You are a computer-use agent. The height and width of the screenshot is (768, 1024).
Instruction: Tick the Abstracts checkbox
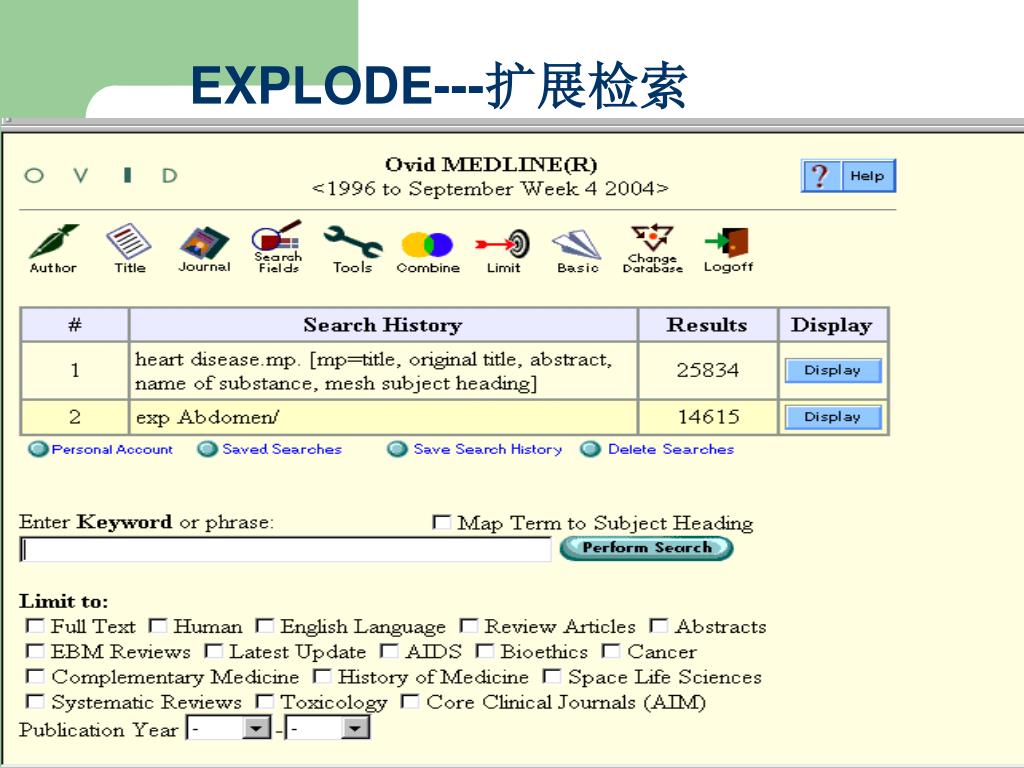658,626
